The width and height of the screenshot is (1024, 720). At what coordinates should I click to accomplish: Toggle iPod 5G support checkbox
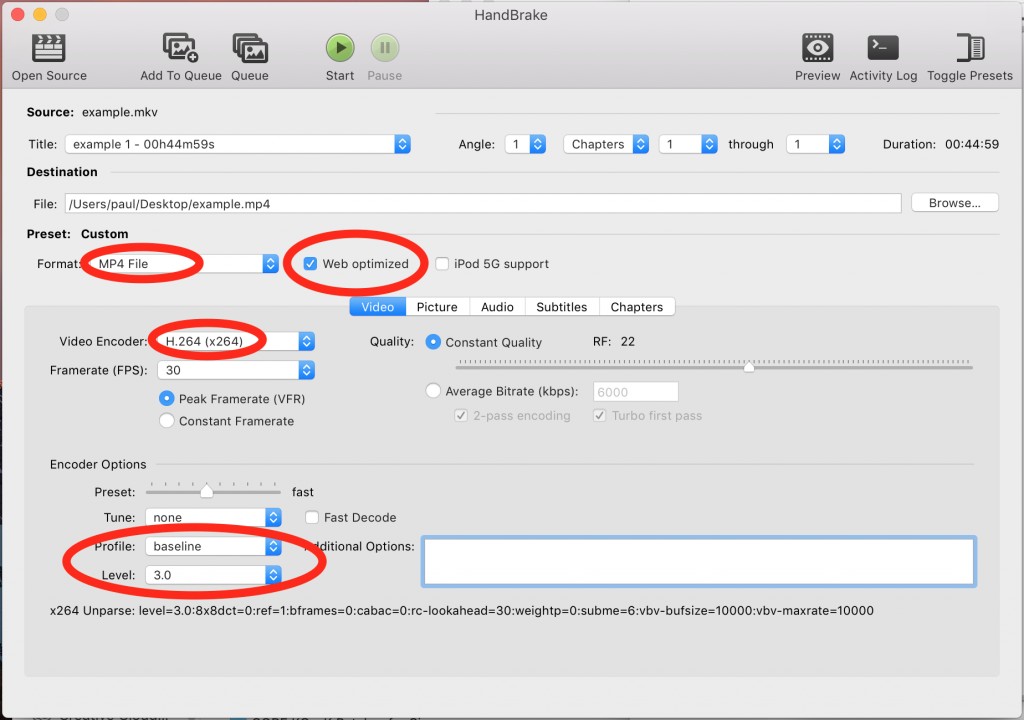(442, 264)
